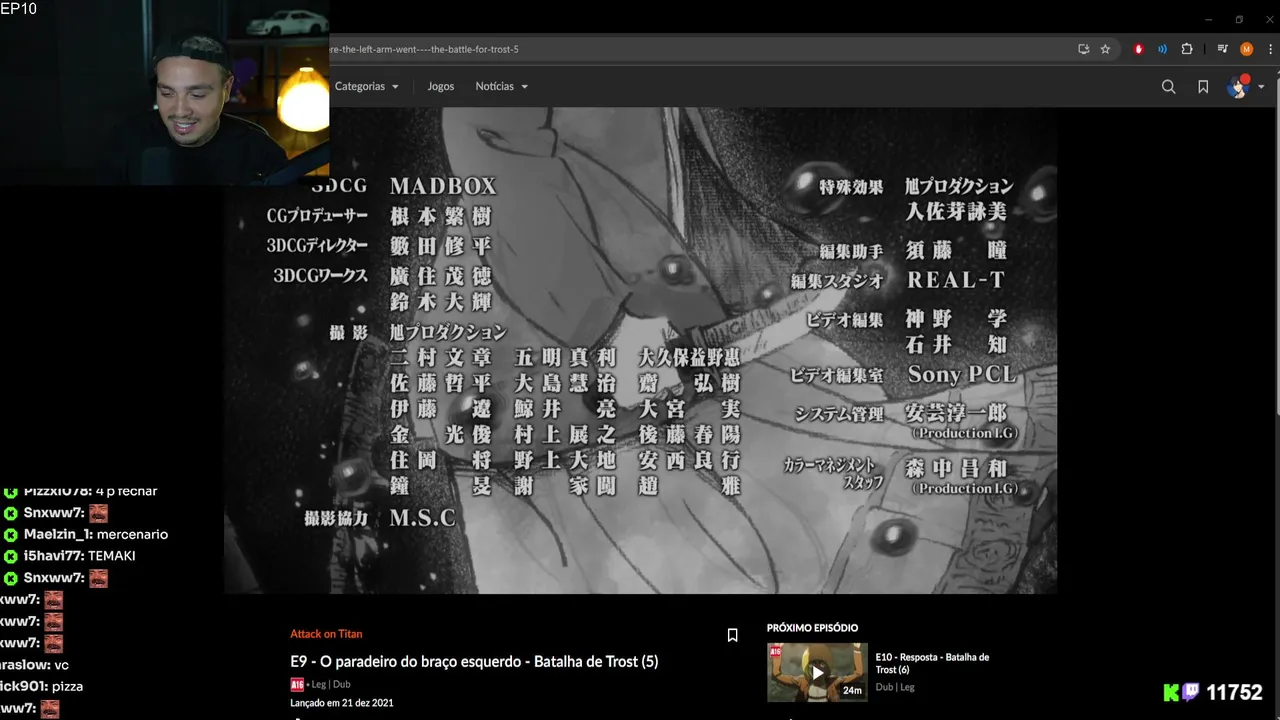Click the install app icon in address bar
The width and height of the screenshot is (1280, 720).
[x=1083, y=49]
